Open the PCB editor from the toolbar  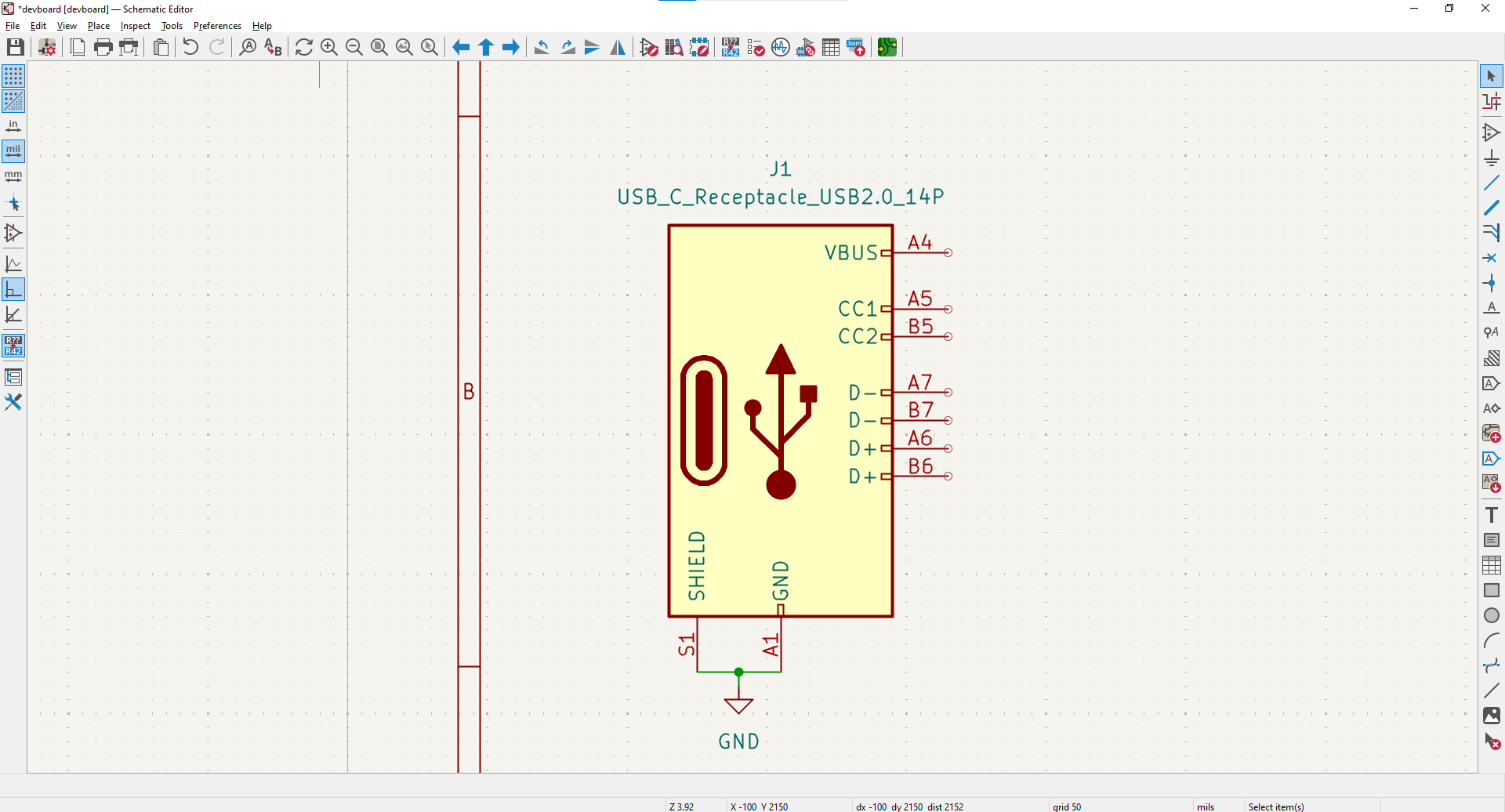[x=887, y=48]
